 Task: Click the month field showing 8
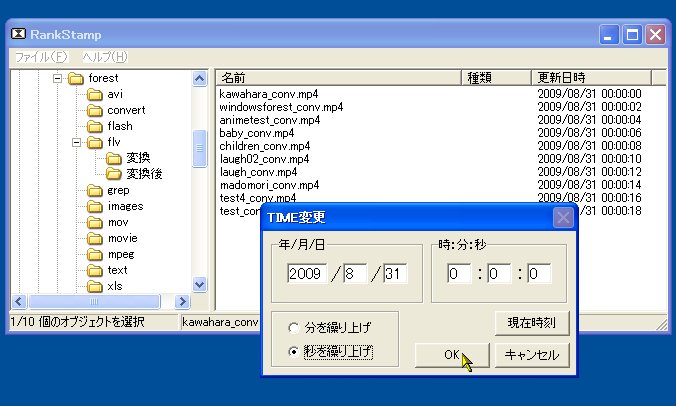pyautogui.click(x=355, y=274)
